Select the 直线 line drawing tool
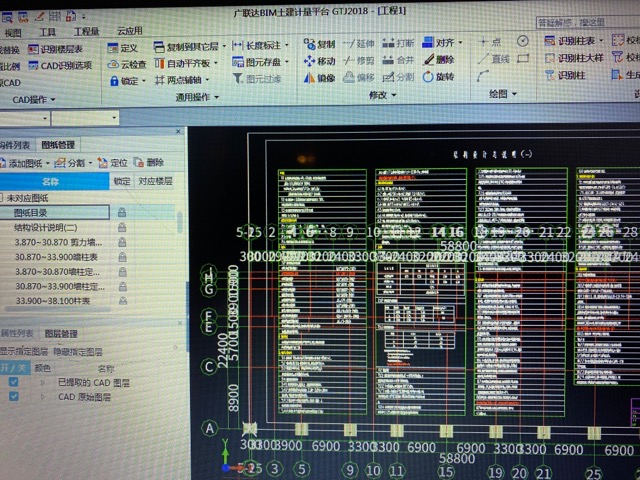 pos(494,59)
